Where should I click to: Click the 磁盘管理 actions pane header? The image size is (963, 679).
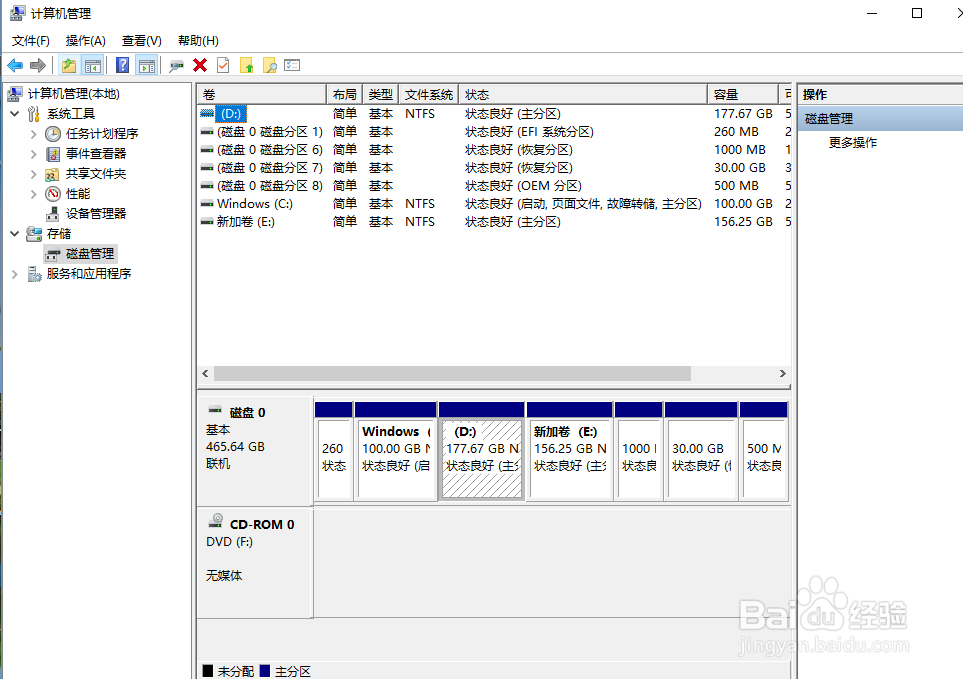[x=880, y=118]
